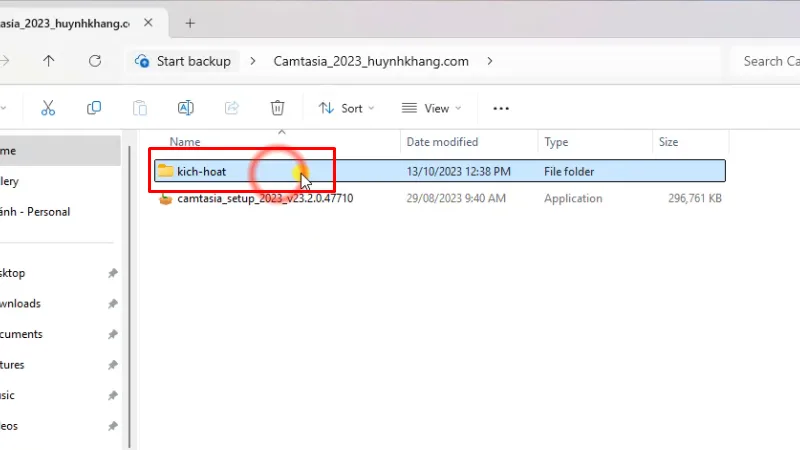The width and height of the screenshot is (800, 450).
Task: Click the Type column header
Action: coord(556,142)
